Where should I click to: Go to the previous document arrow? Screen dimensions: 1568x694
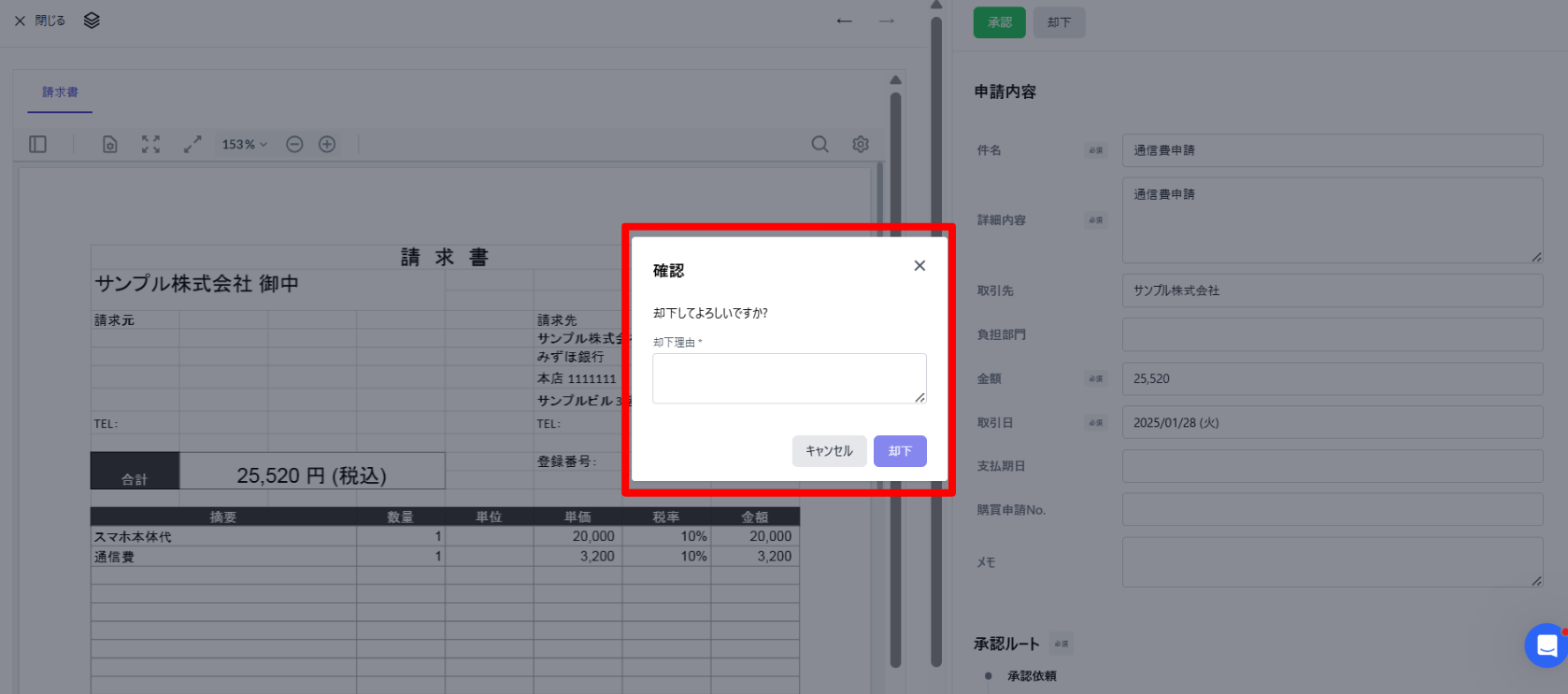tap(845, 21)
